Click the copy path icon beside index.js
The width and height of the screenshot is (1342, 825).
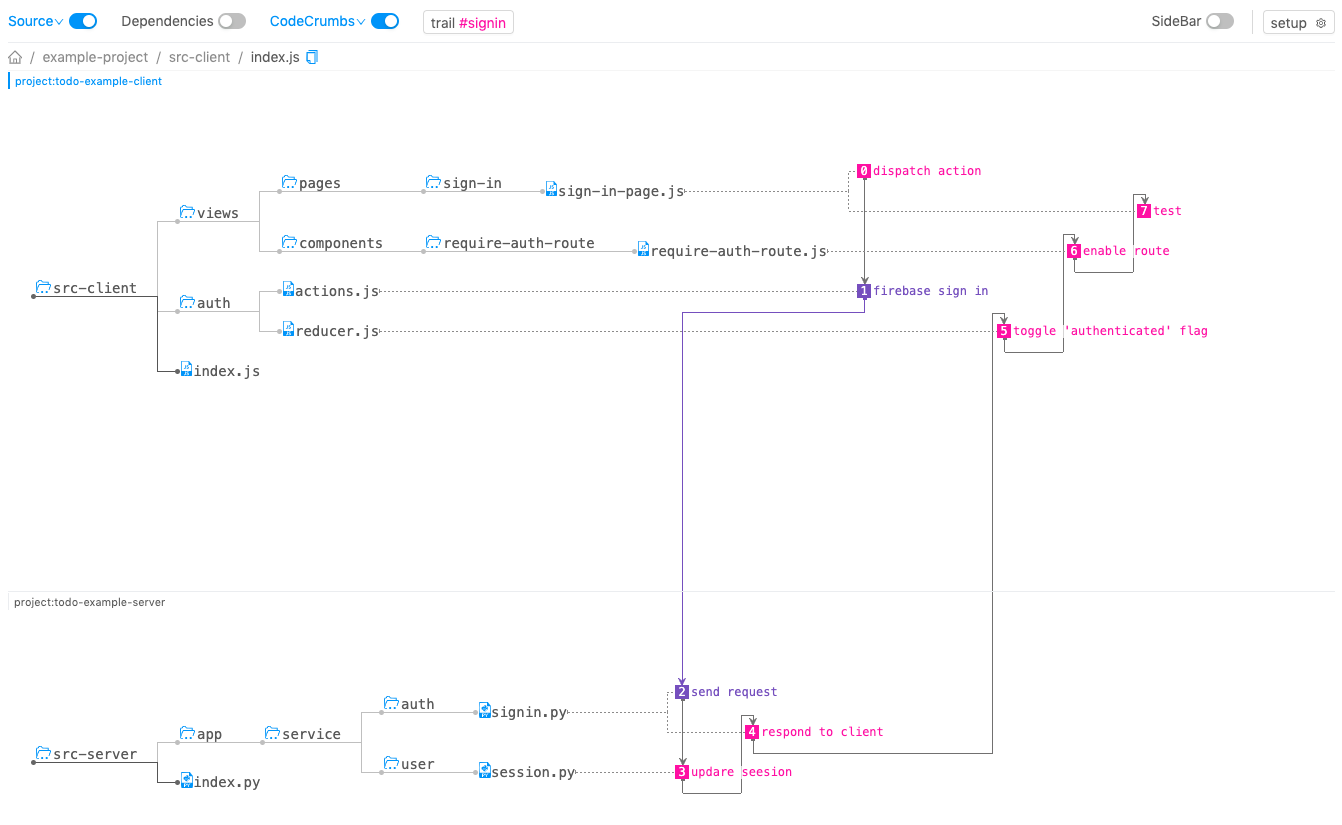click(312, 57)
